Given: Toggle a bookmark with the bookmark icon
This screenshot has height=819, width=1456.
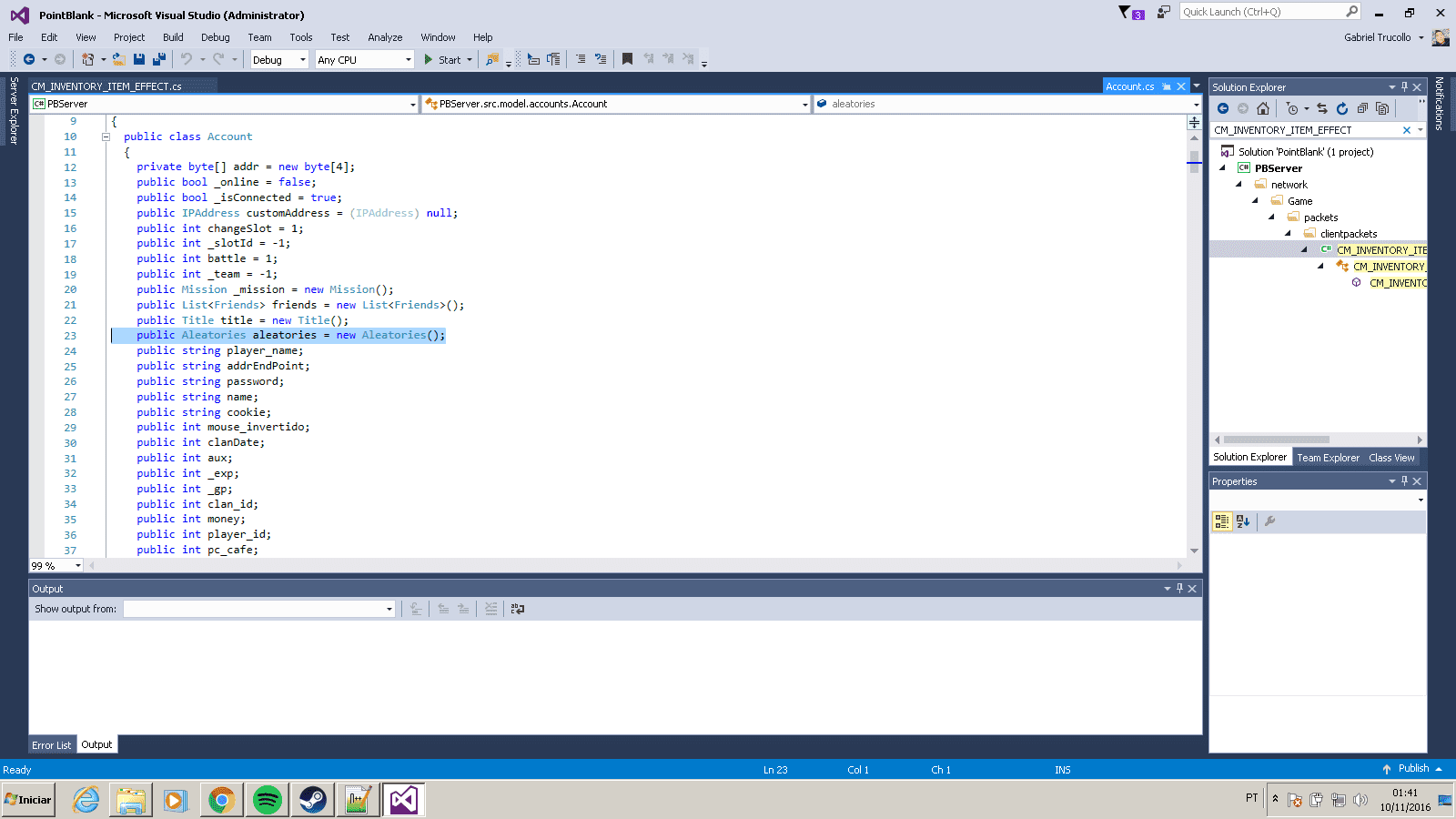Looking at the screenshot, I should pos(627,59).
